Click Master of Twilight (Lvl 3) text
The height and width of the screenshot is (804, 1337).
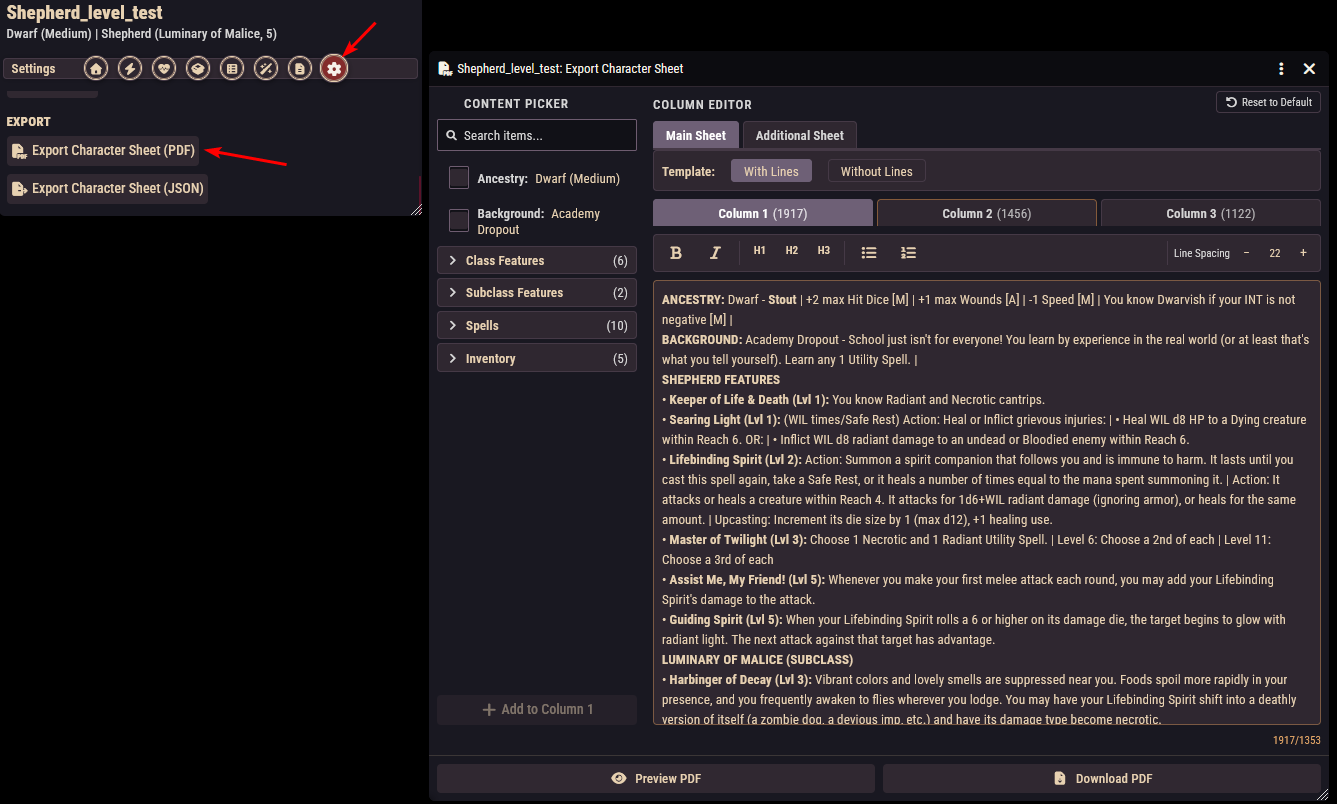tap(737, 539)
